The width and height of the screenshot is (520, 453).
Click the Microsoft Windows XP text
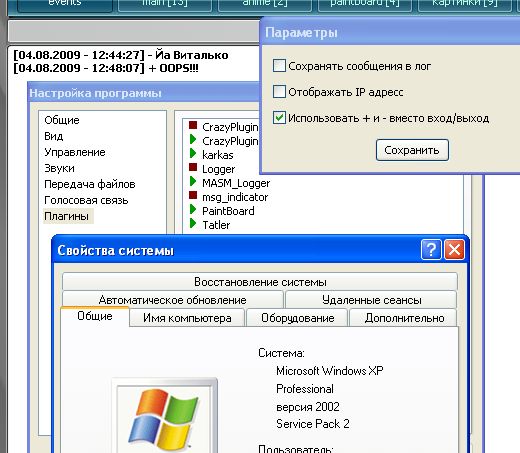[x=330, y=371]
